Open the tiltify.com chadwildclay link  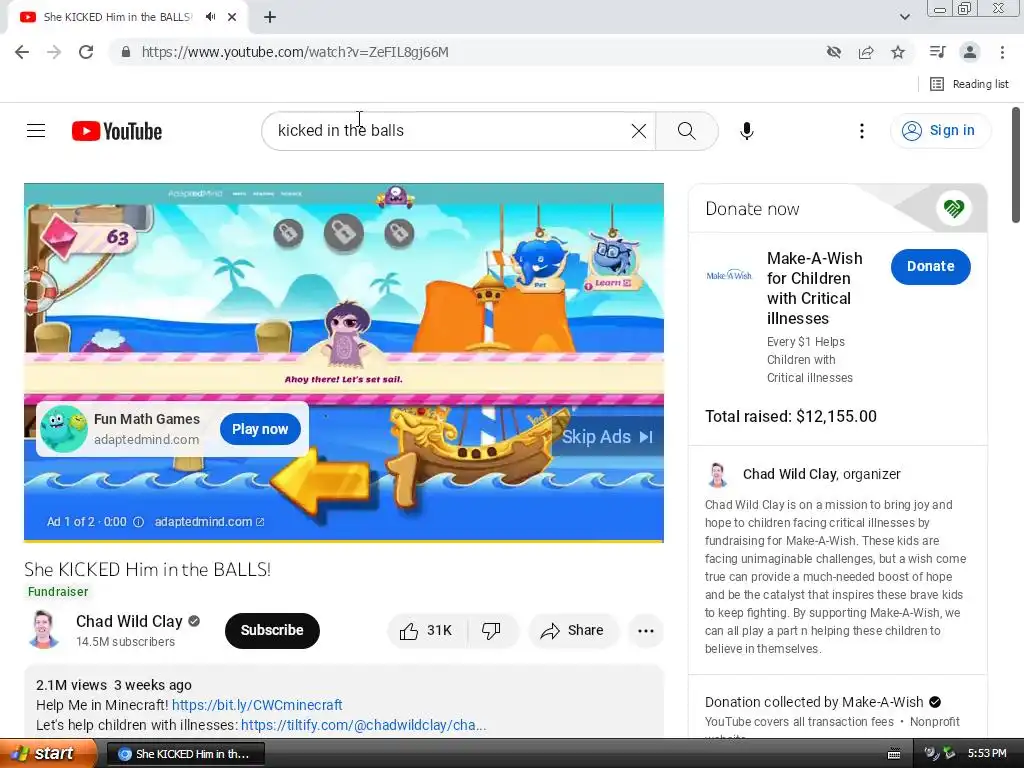tap(363, 725)
